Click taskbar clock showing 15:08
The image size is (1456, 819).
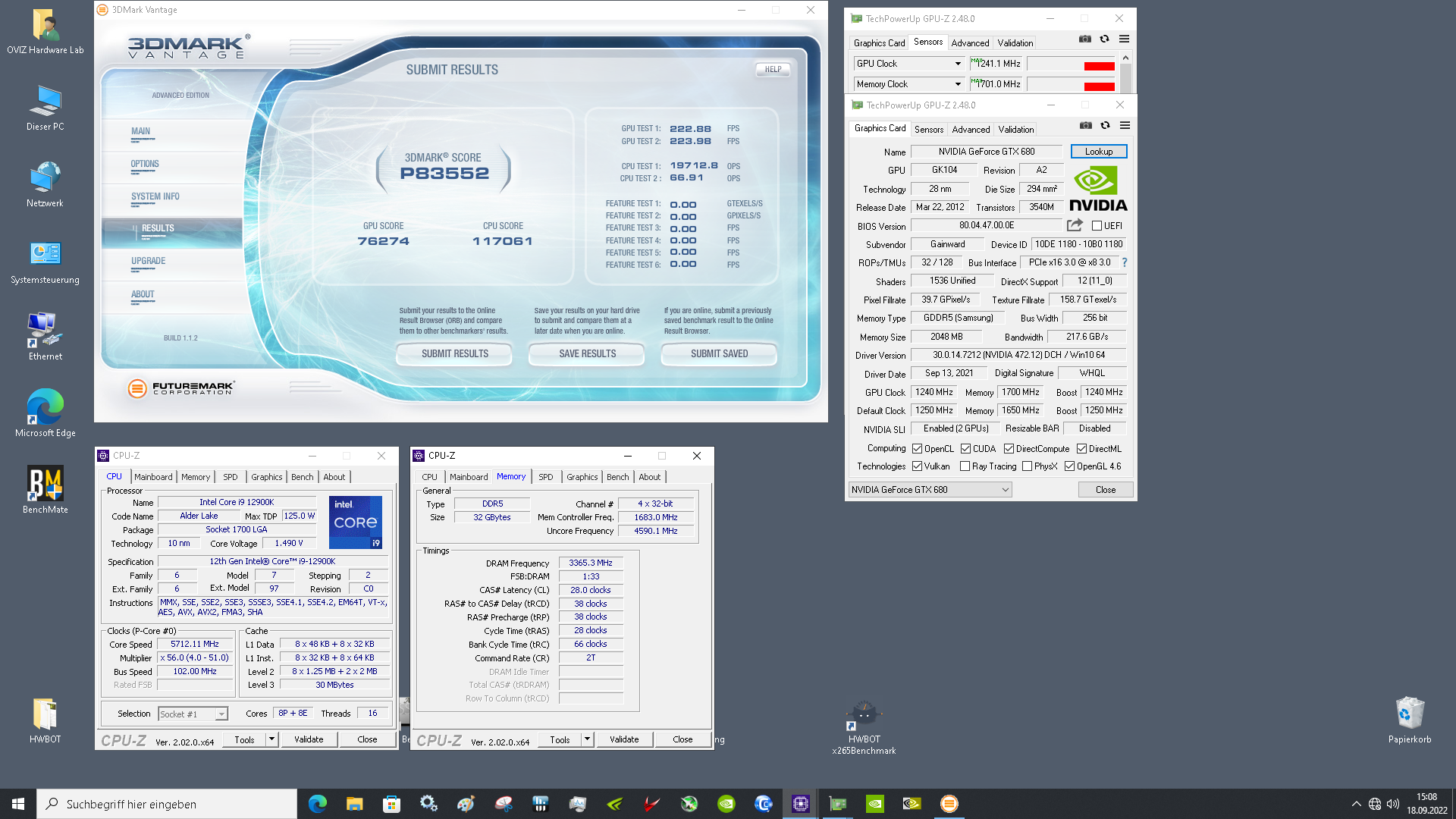[1426, 804]
